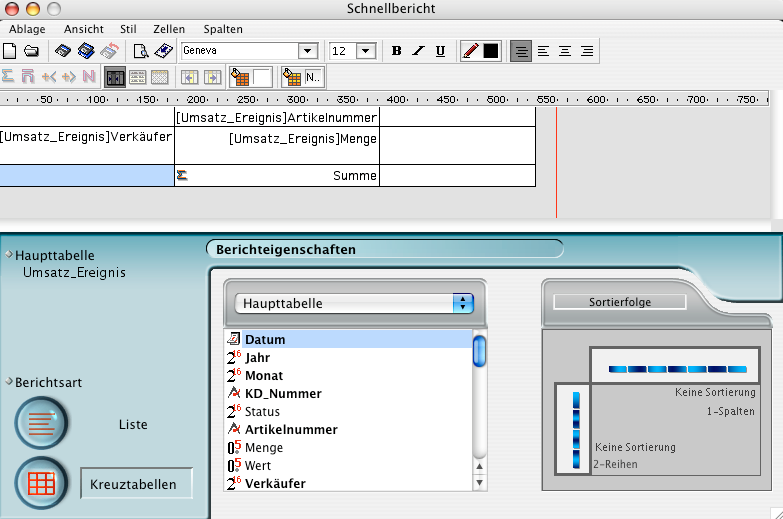Viewport: 783px width, 519px height.
Task: Select the Kreuztabellen grid round button
Action: point(41,484)
